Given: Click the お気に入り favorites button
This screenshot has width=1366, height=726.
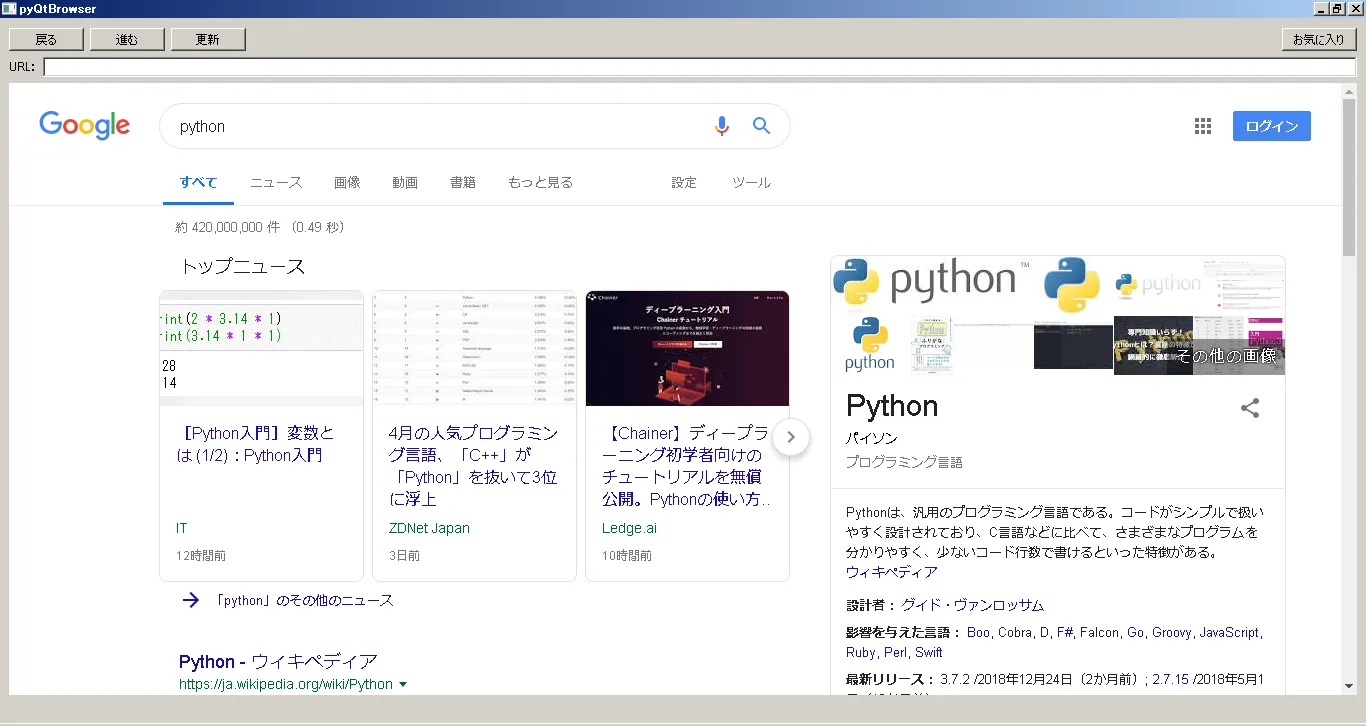Looking at the screenshot, I should tap(1318, 40).
